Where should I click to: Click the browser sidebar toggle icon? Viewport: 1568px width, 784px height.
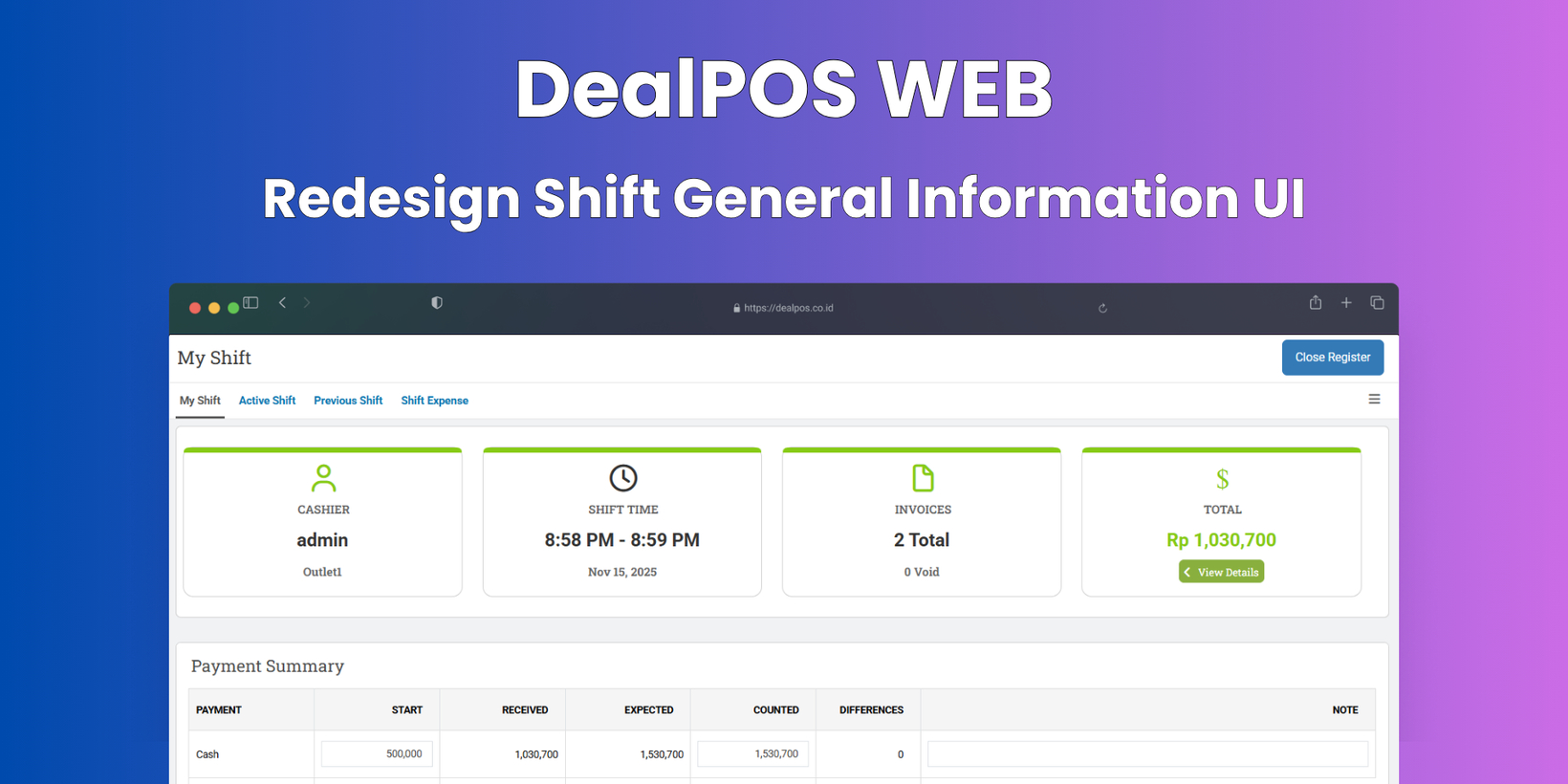[x=250, y=303]
